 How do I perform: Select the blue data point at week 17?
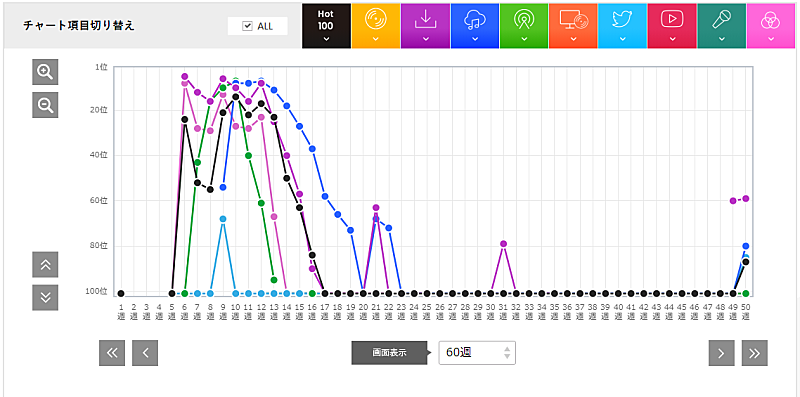point(325,196)
